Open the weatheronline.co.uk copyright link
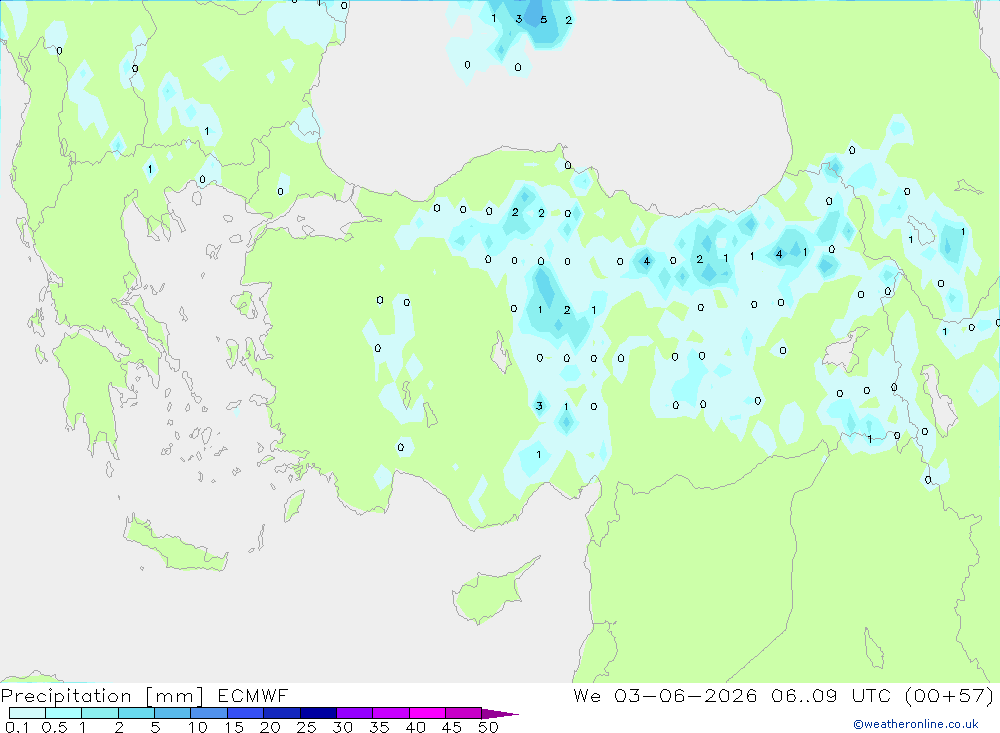The image size is (1000, 733). click(x=916, y=724)
